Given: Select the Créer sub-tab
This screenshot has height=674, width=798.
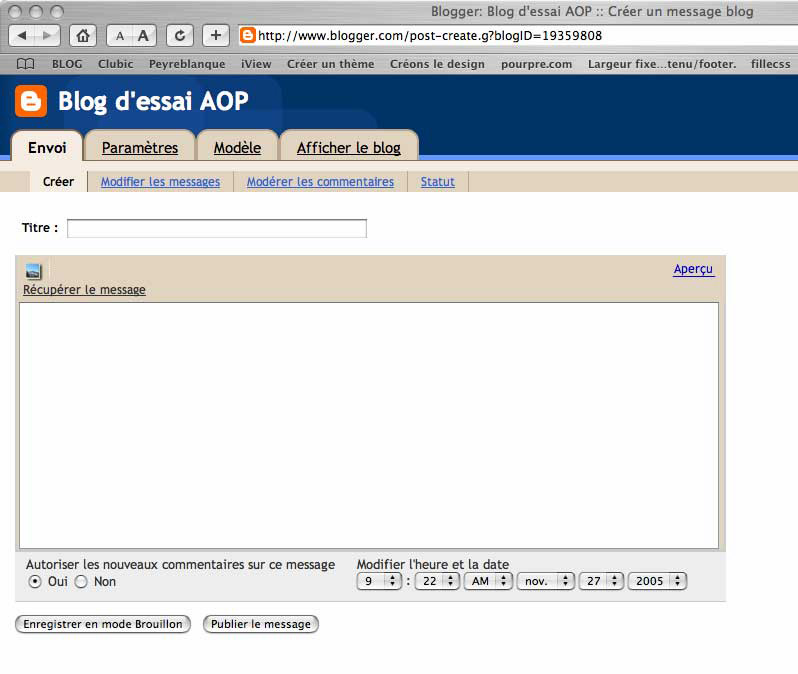Looking at the screenshot, I should point(59,182).
